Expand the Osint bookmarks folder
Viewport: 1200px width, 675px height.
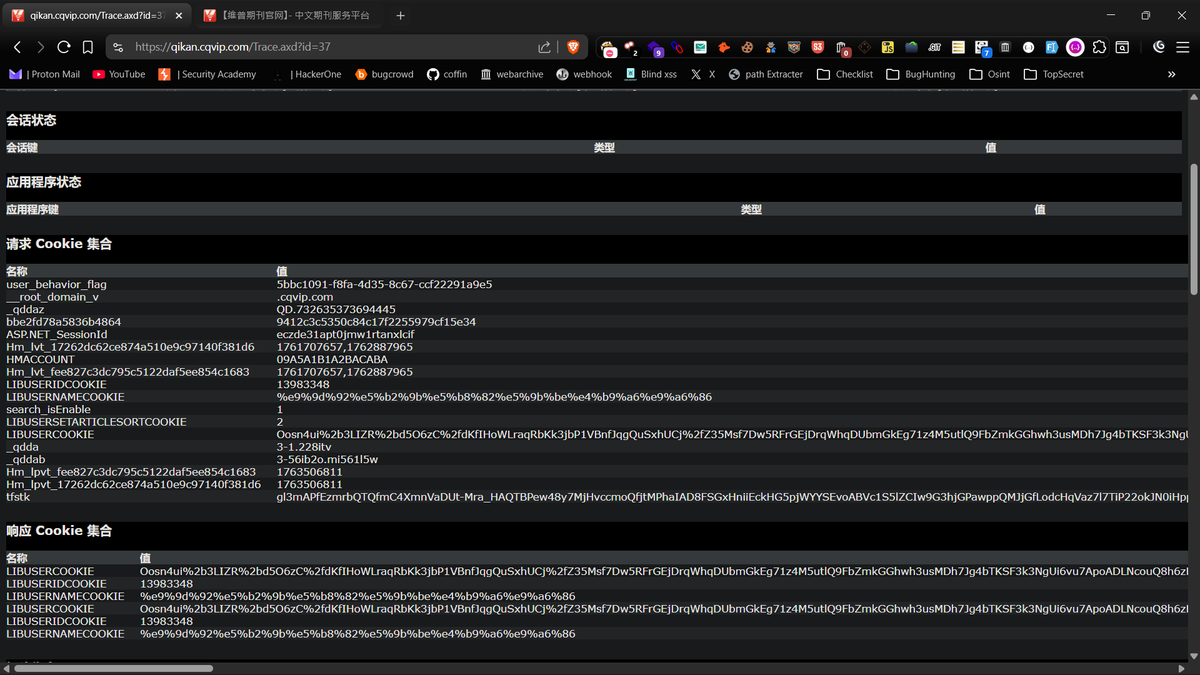pos(989,74)
